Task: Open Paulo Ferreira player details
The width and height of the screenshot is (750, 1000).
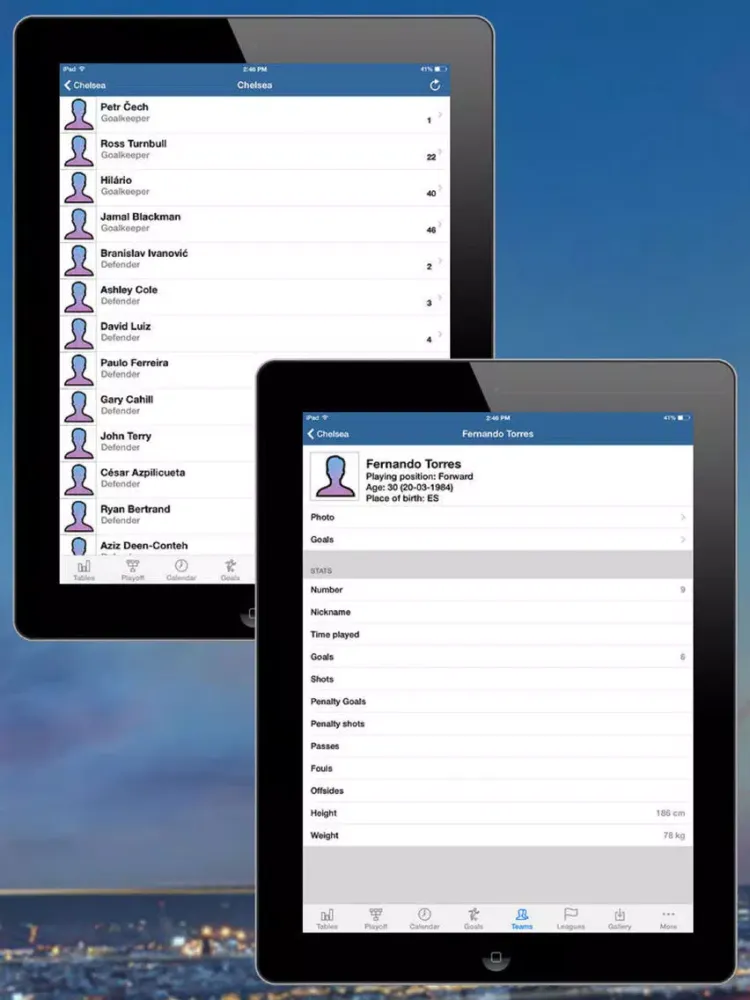Action: 158,370
